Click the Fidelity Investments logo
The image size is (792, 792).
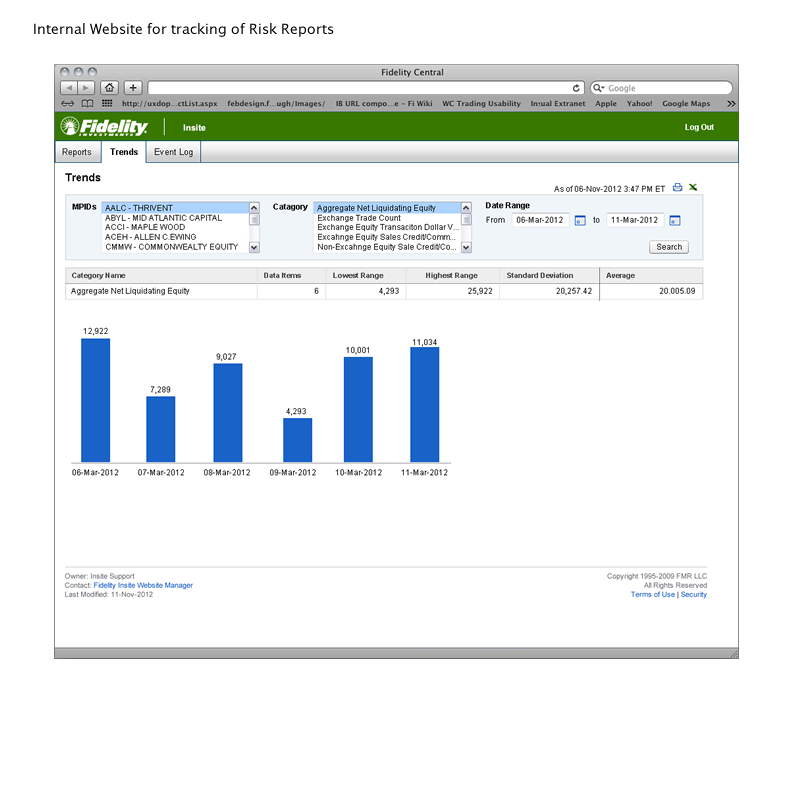(x=104, y=127)
